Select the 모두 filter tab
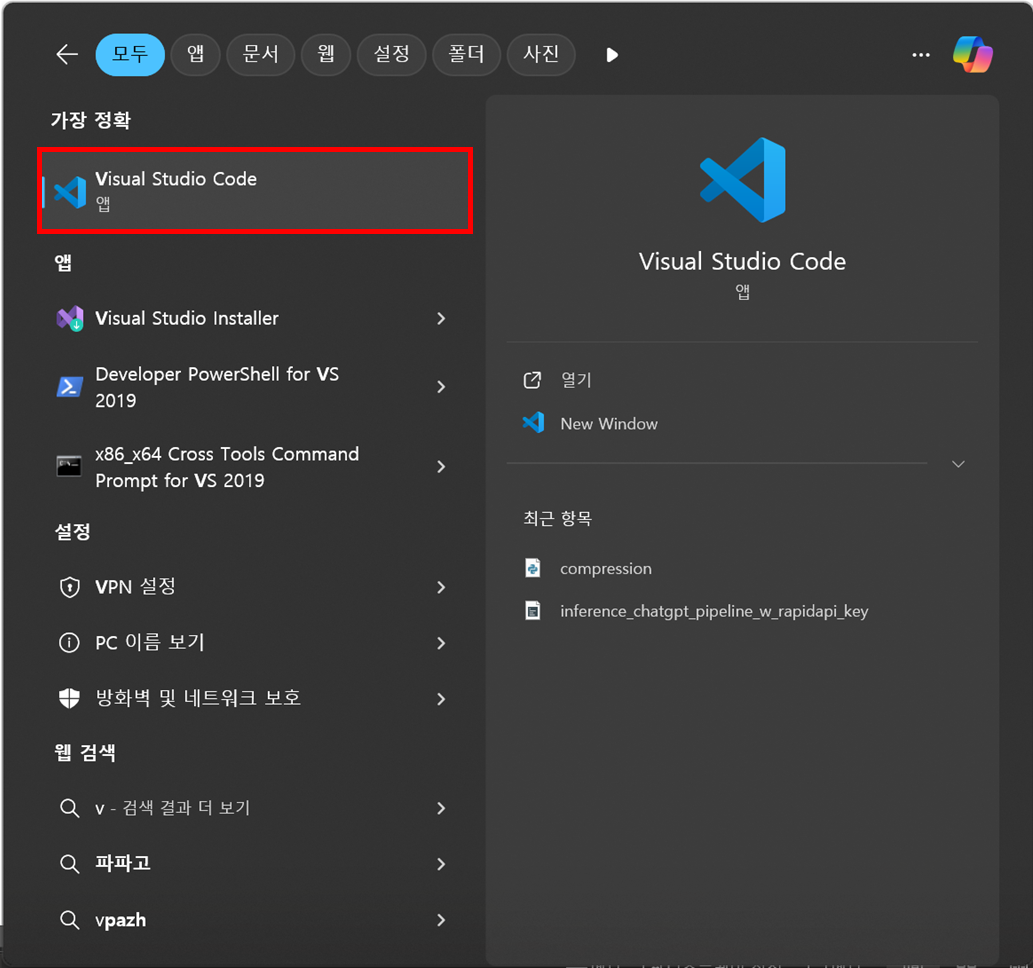 (130, 55)
